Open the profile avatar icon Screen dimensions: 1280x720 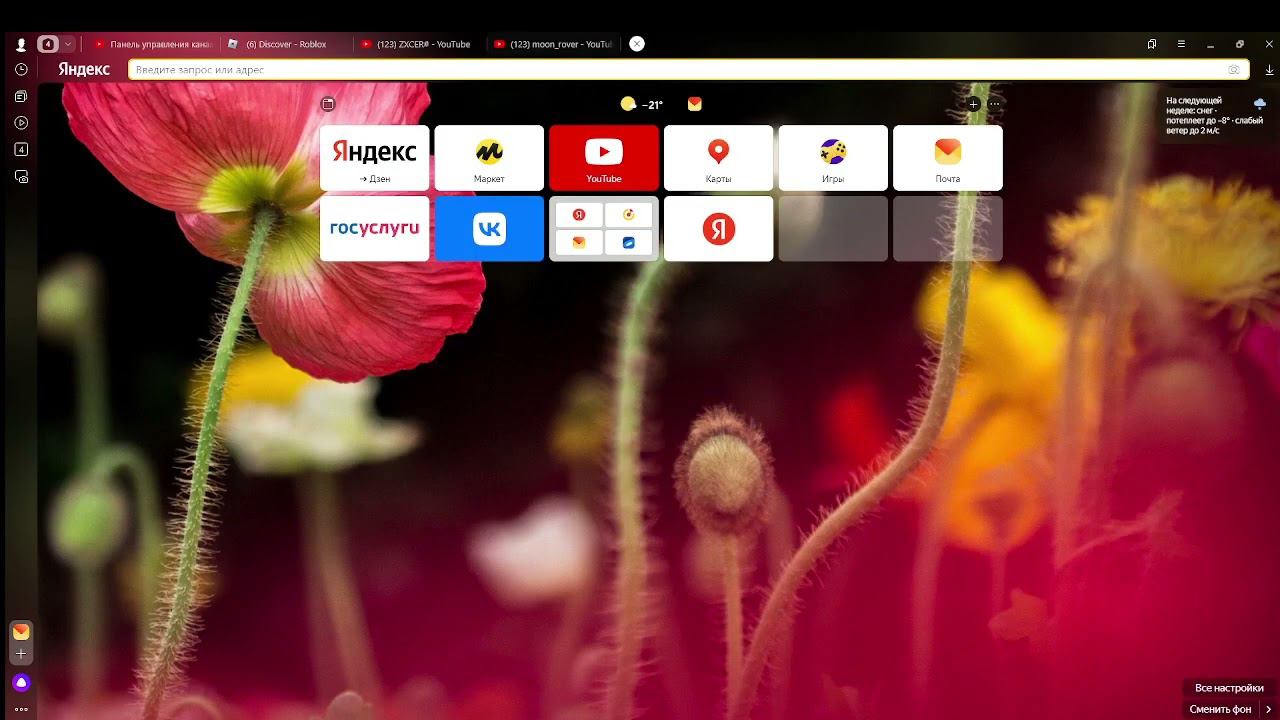tap(21, 45)
